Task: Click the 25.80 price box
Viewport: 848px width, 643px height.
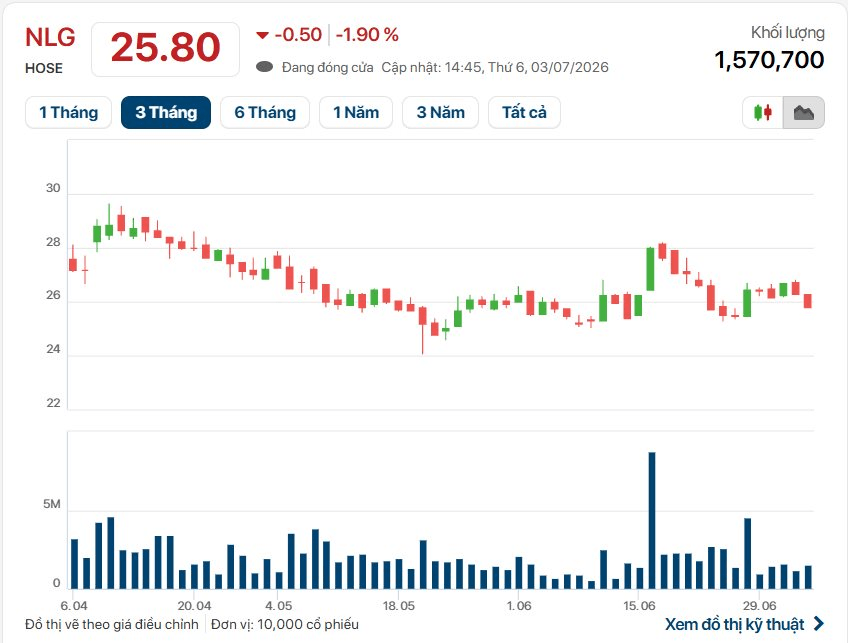Action: pos(165,49)
